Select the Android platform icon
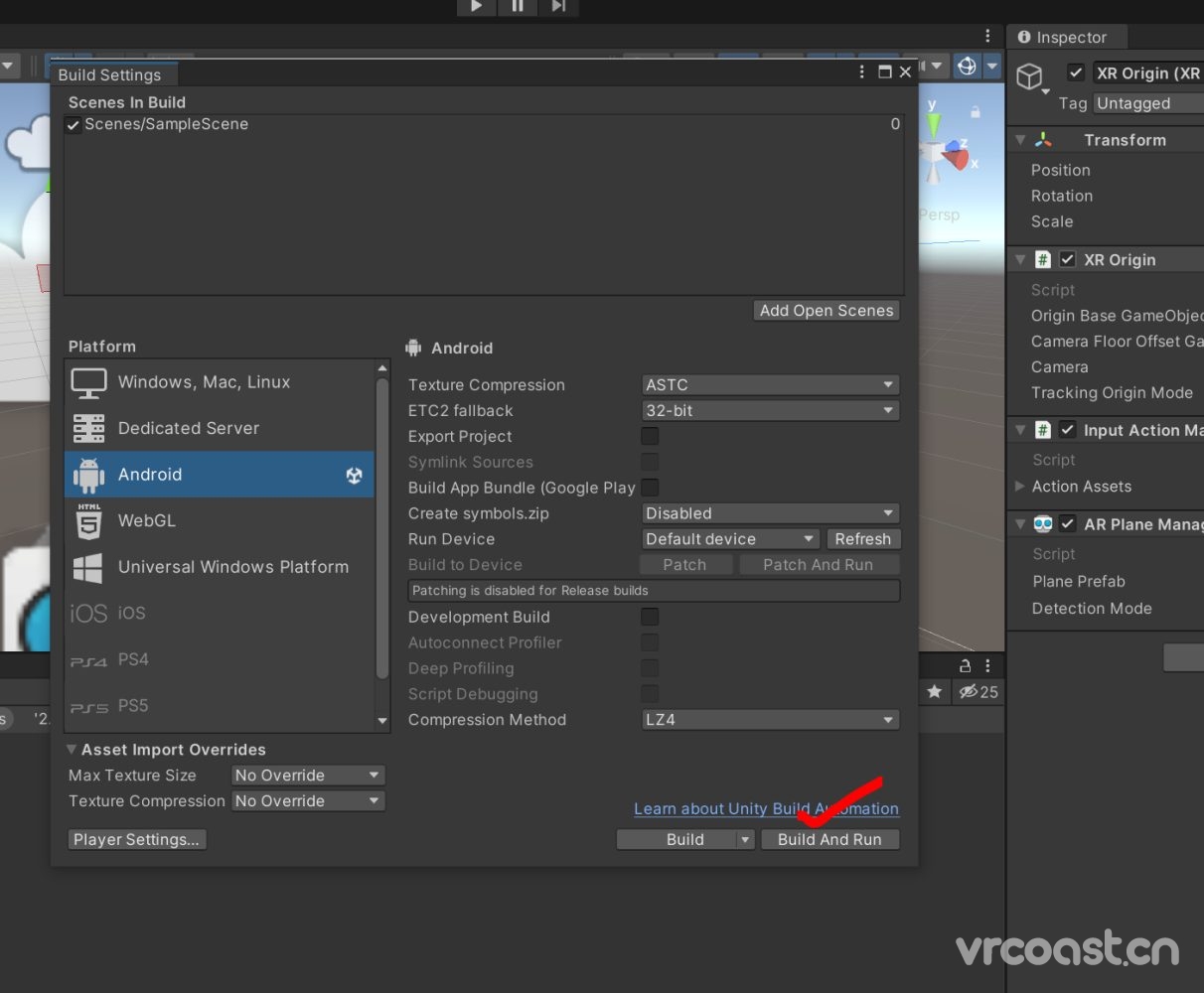 pyautogui.click(x=88, y=474)
